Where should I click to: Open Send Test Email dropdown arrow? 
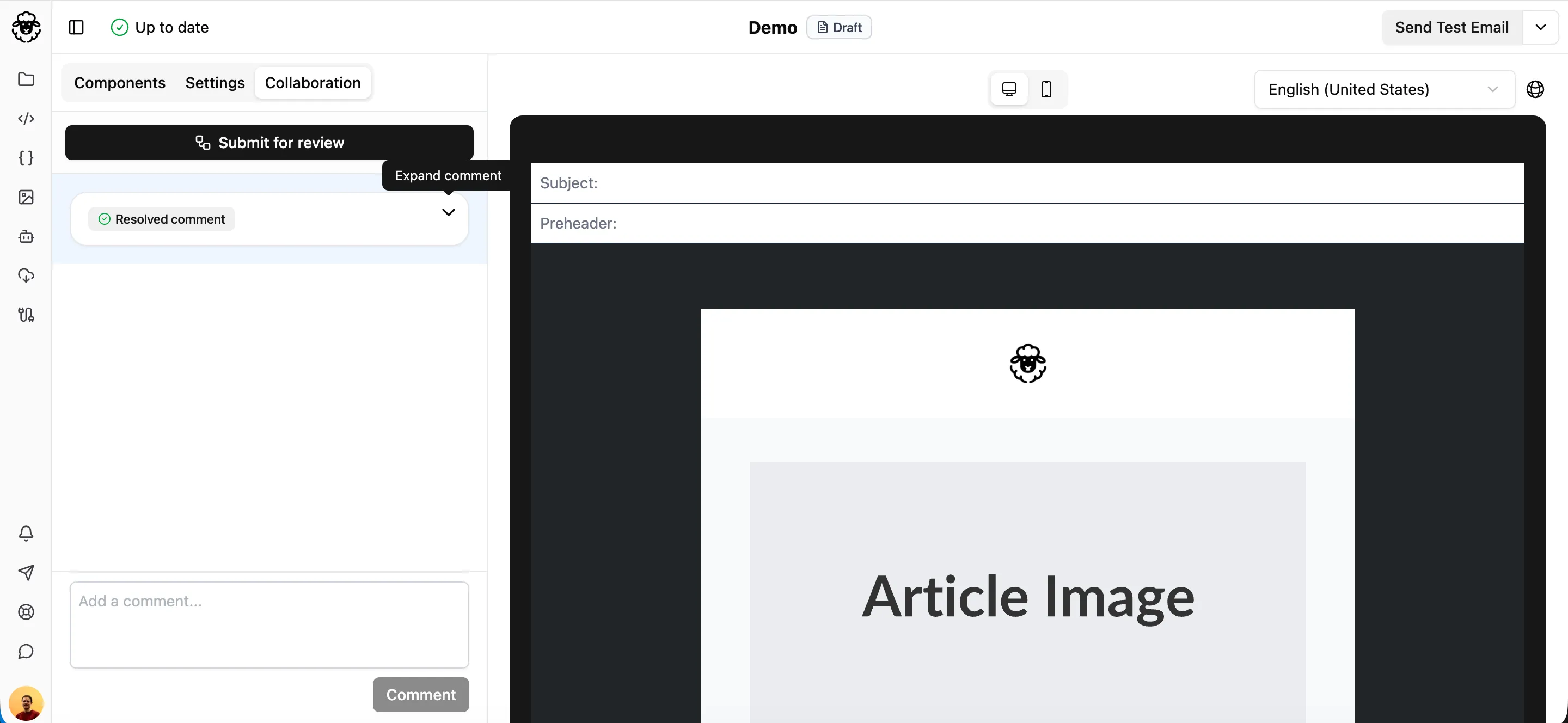coord(1540,27)
